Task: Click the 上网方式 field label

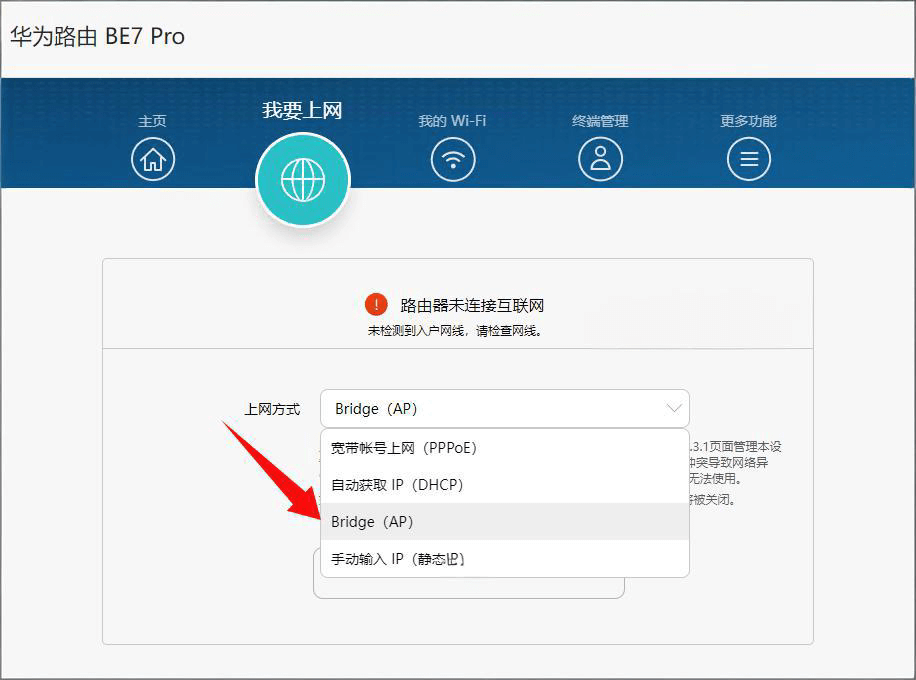Action: (272, 409)
